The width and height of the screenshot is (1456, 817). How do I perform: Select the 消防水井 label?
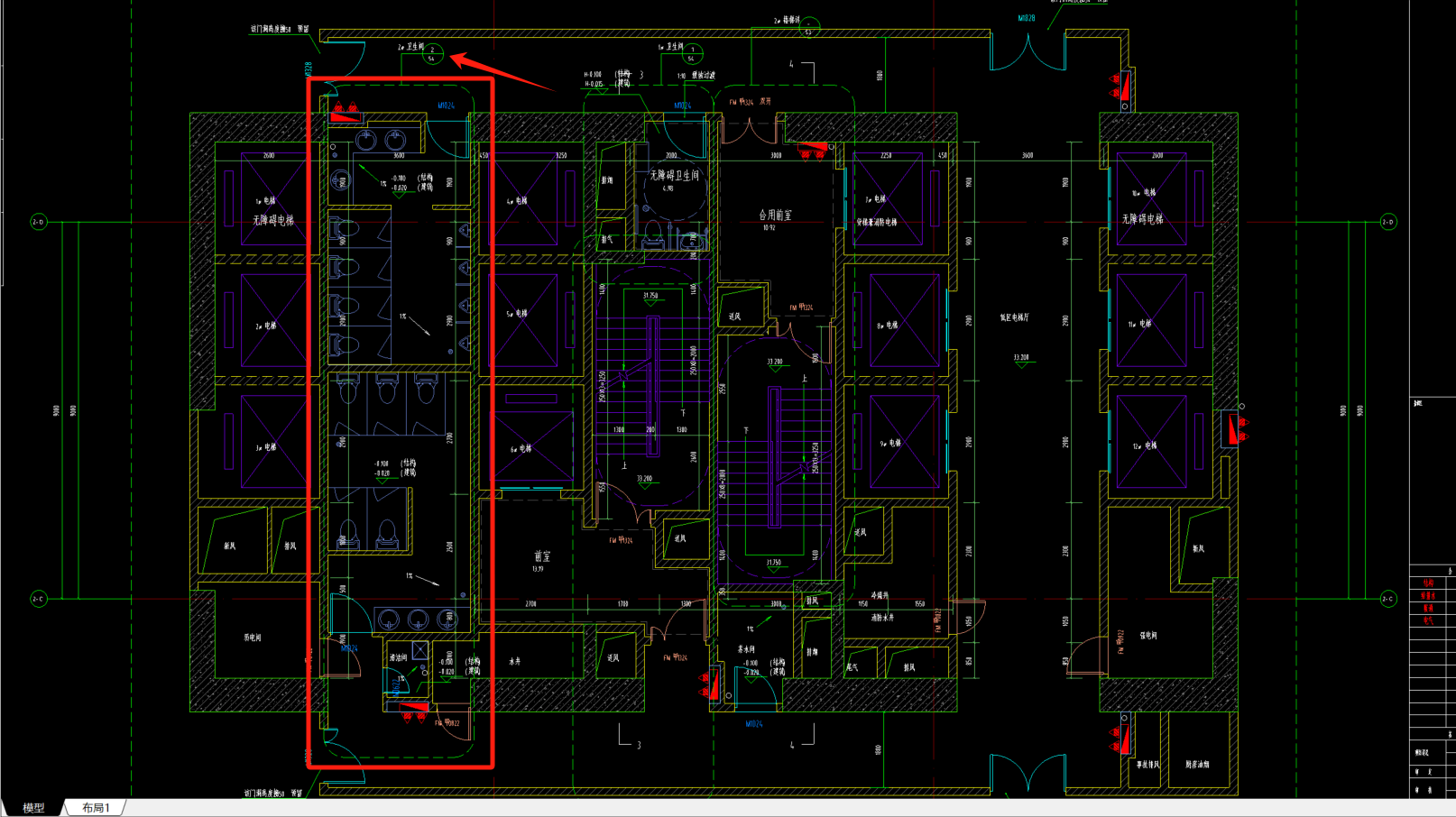click(882, 618)
